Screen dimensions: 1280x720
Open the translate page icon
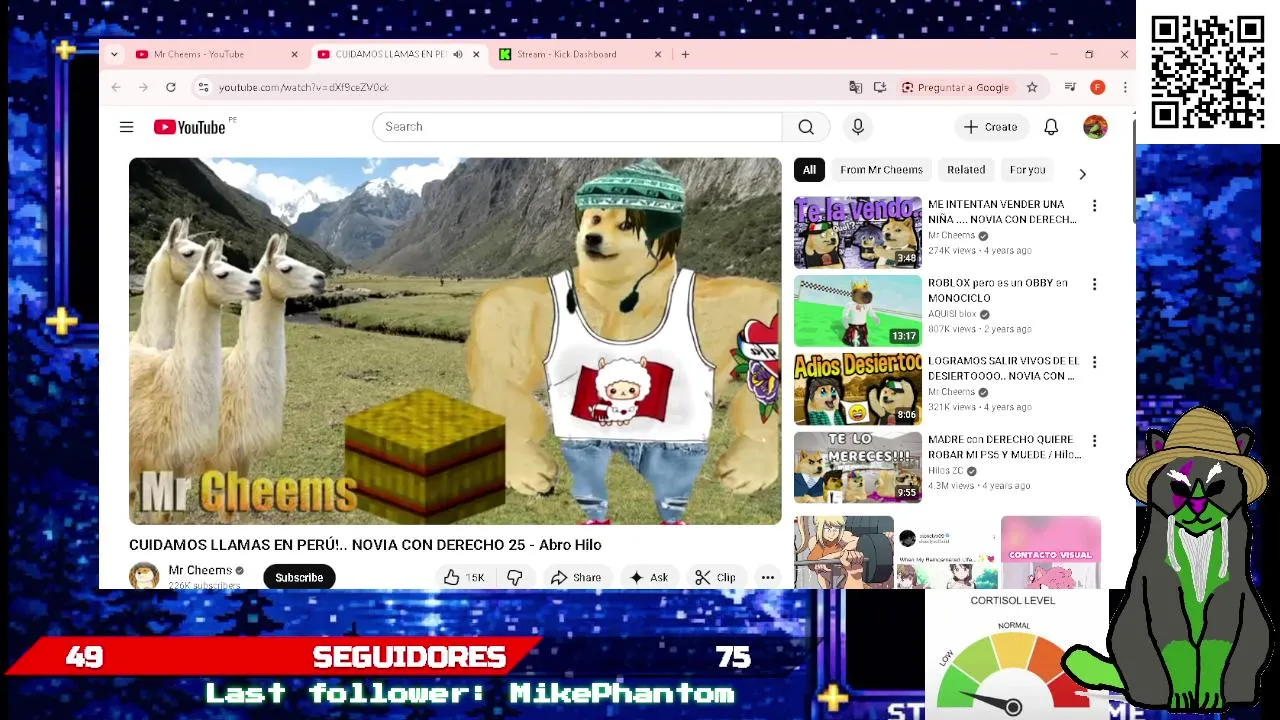[855, 87]
